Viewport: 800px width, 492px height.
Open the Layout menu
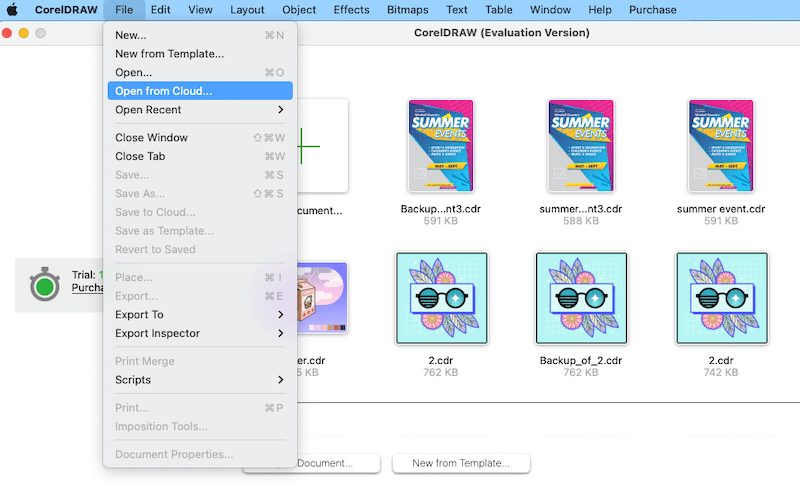click(247, 10)
